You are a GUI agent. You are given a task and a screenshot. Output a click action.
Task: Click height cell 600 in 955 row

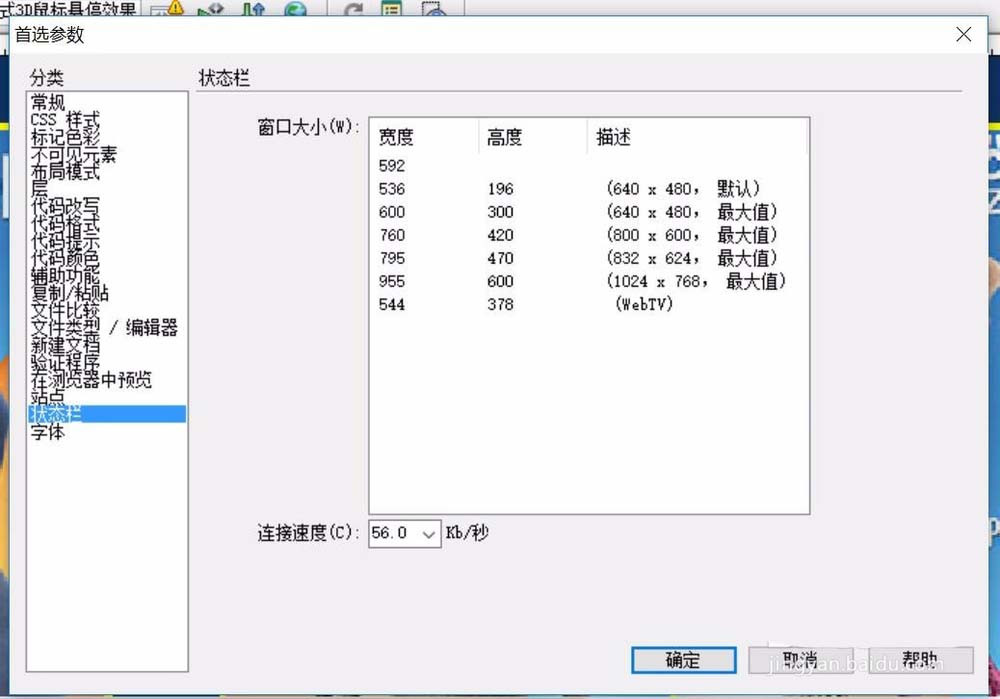tap(500, 281)
